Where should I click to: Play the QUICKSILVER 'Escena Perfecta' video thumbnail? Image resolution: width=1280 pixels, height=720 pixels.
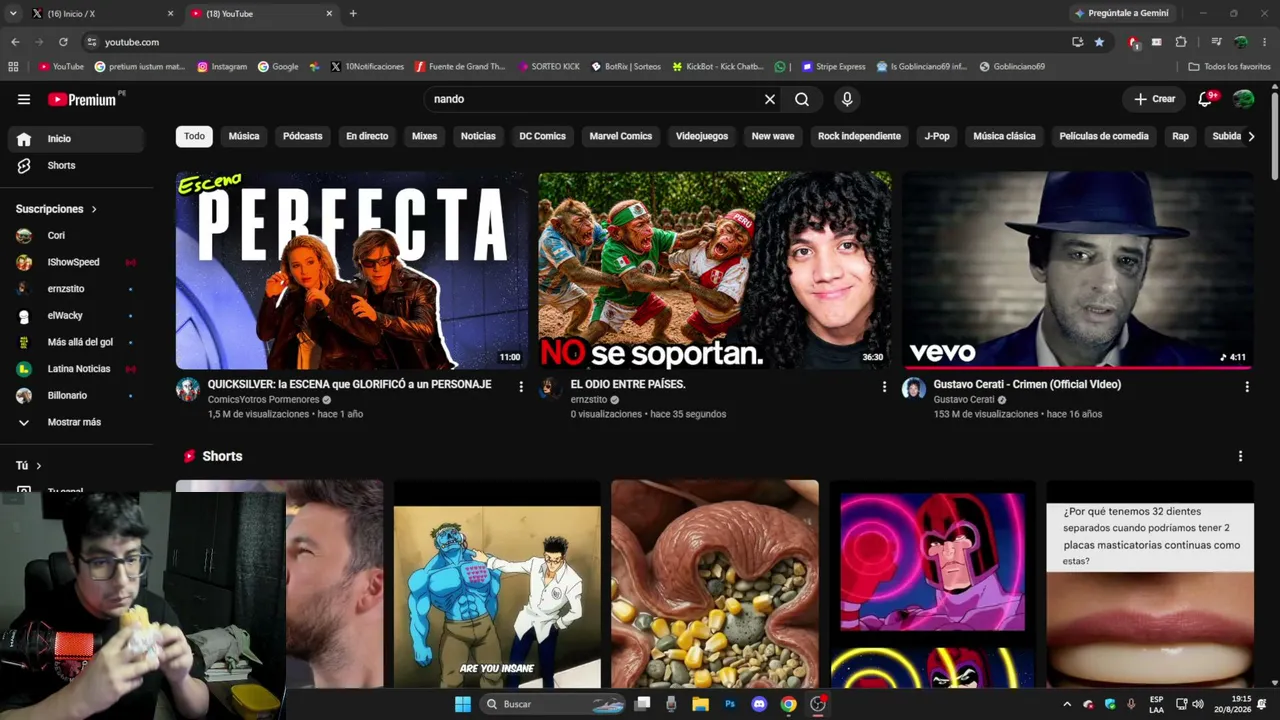click(x=352, y=270)
